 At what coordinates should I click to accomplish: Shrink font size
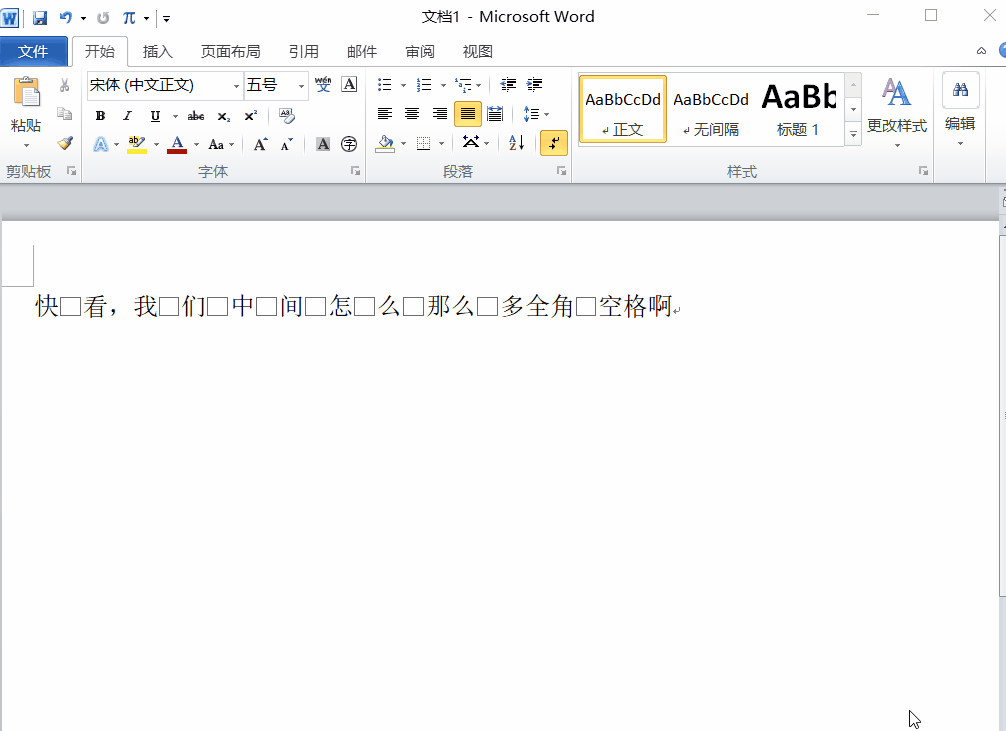287,144
